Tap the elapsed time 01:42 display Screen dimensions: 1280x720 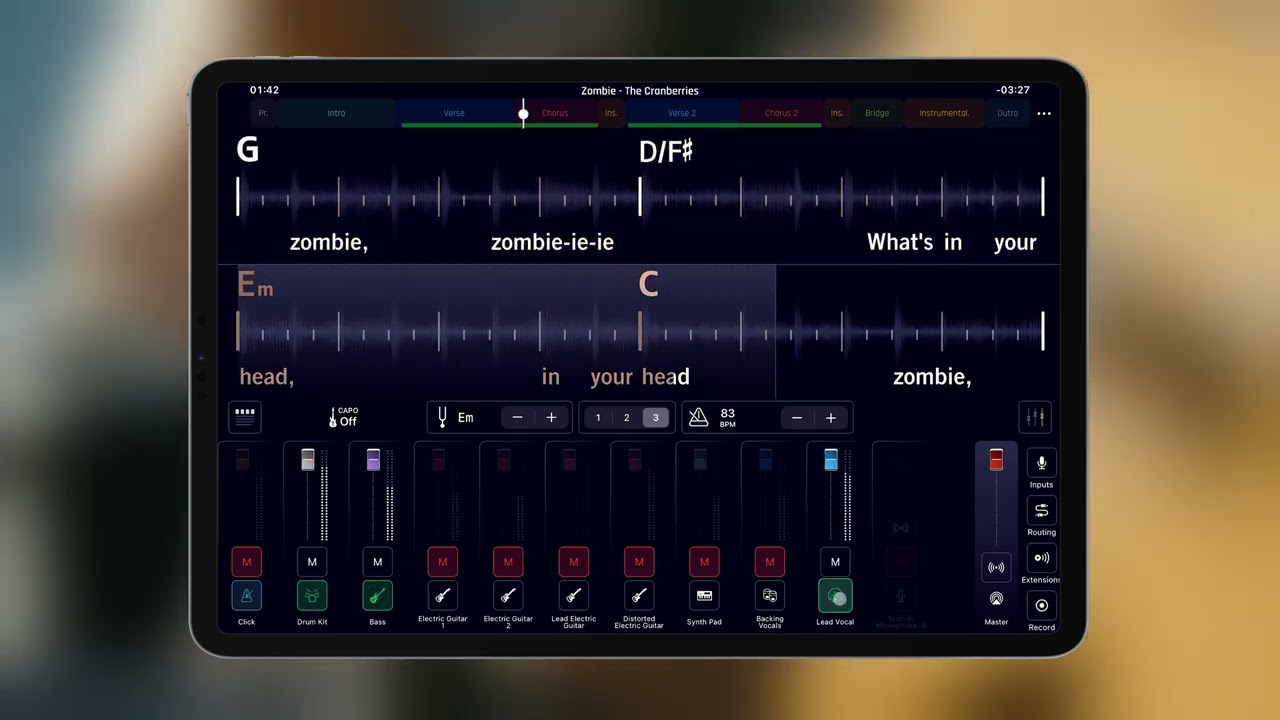point(264,90)
